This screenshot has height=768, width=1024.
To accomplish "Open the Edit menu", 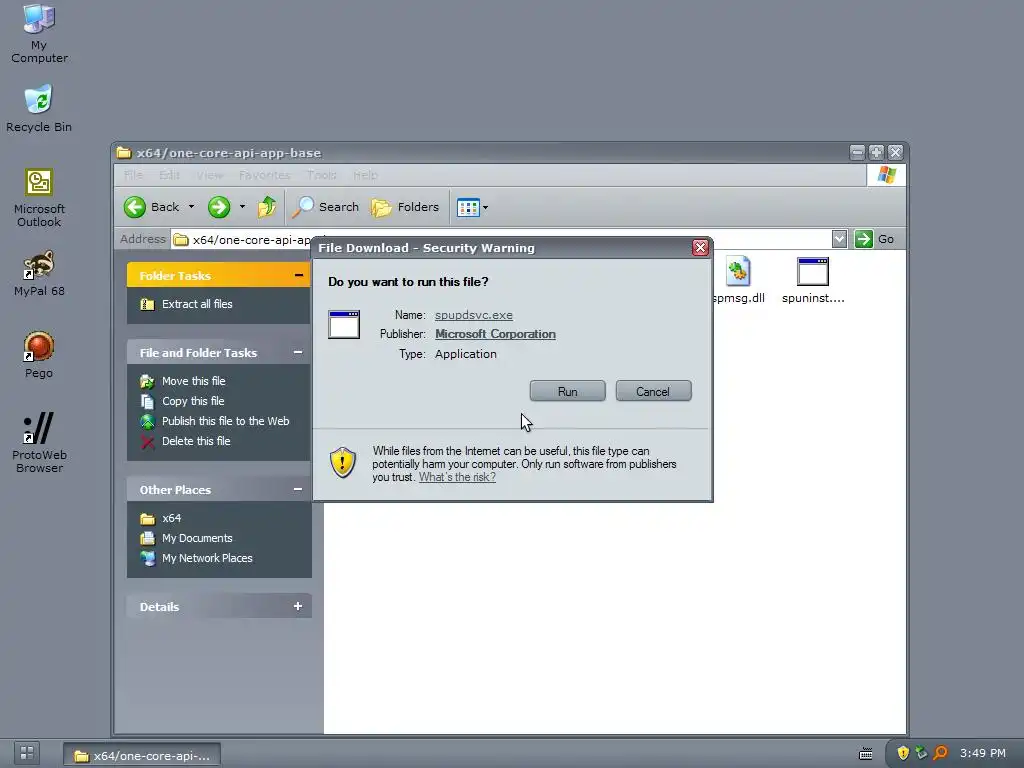I will (169, 175).
